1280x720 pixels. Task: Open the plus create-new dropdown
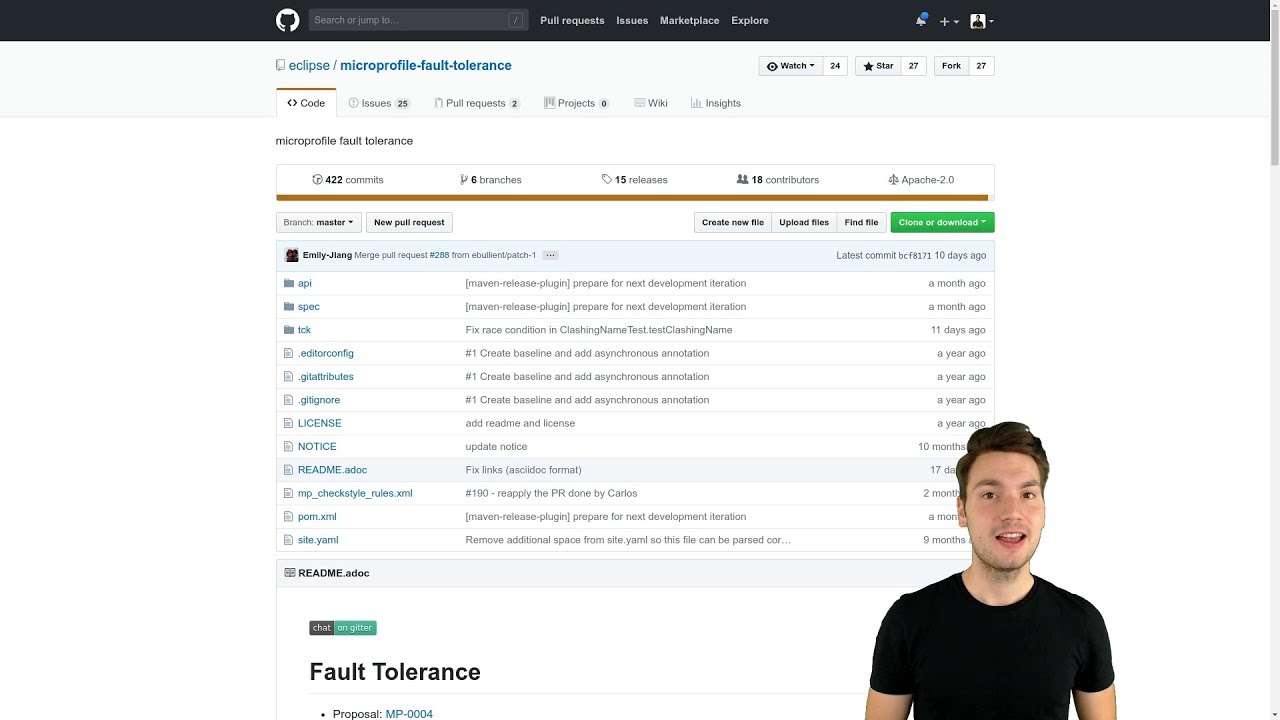click(x=949, y=21)
